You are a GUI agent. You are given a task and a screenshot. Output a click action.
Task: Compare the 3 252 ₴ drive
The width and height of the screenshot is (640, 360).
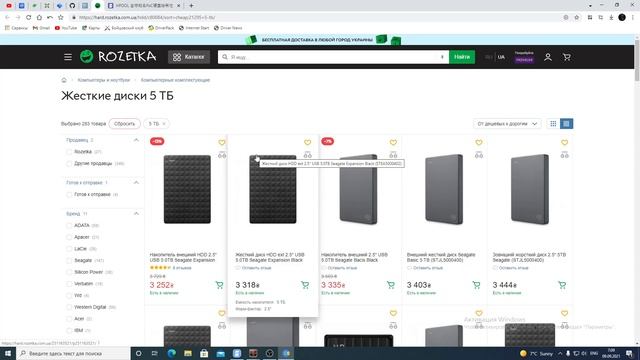pos(222,155)
